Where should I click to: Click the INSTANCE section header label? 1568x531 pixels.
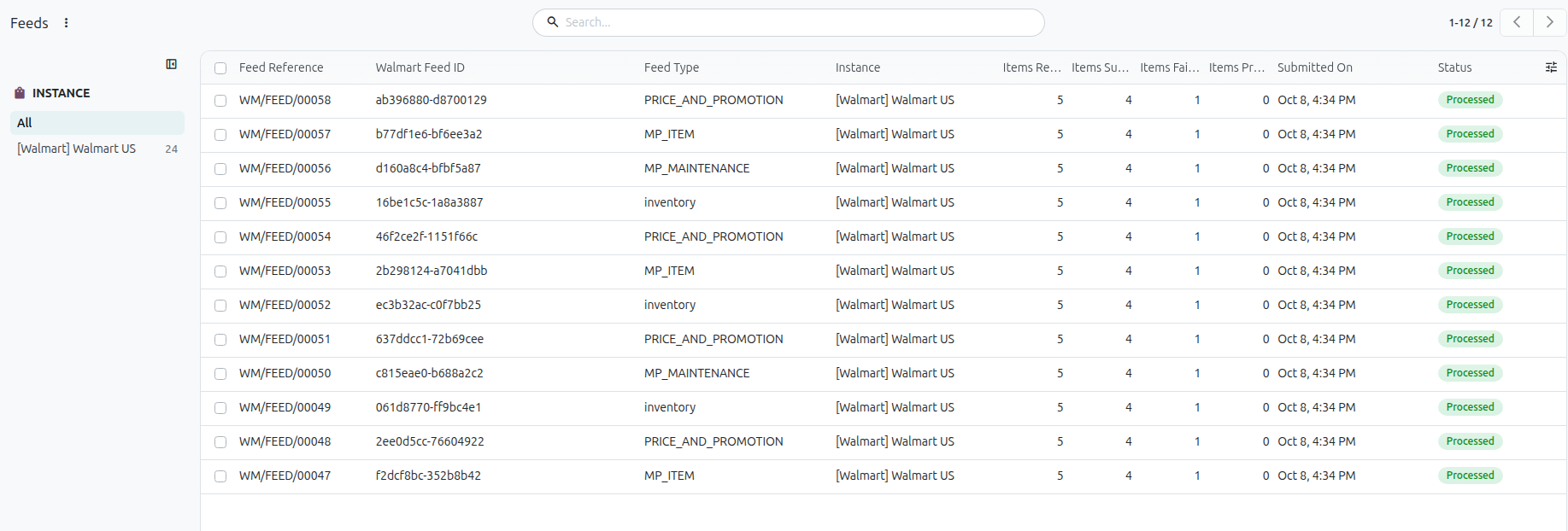(61, 93)
